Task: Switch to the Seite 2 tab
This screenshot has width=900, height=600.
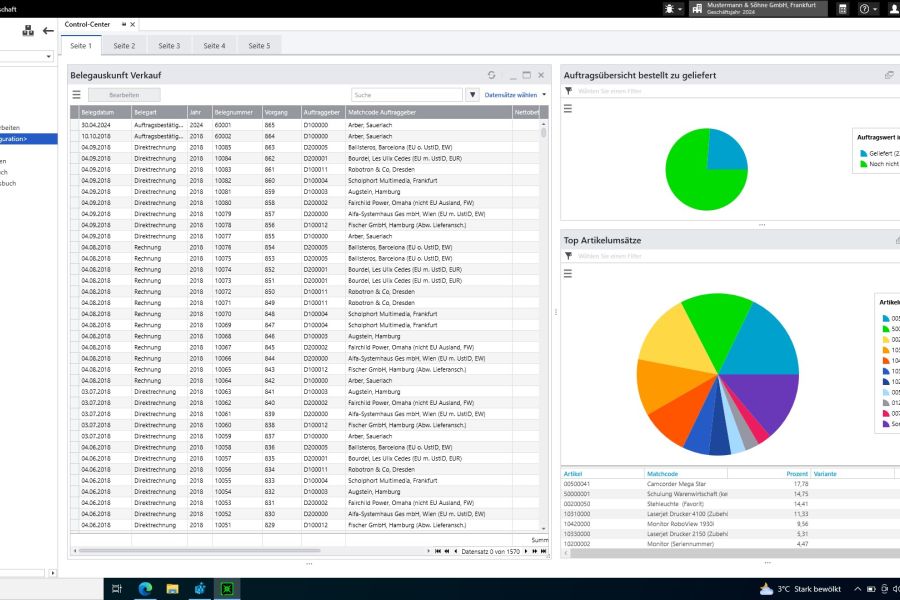Action: point(124,45)
